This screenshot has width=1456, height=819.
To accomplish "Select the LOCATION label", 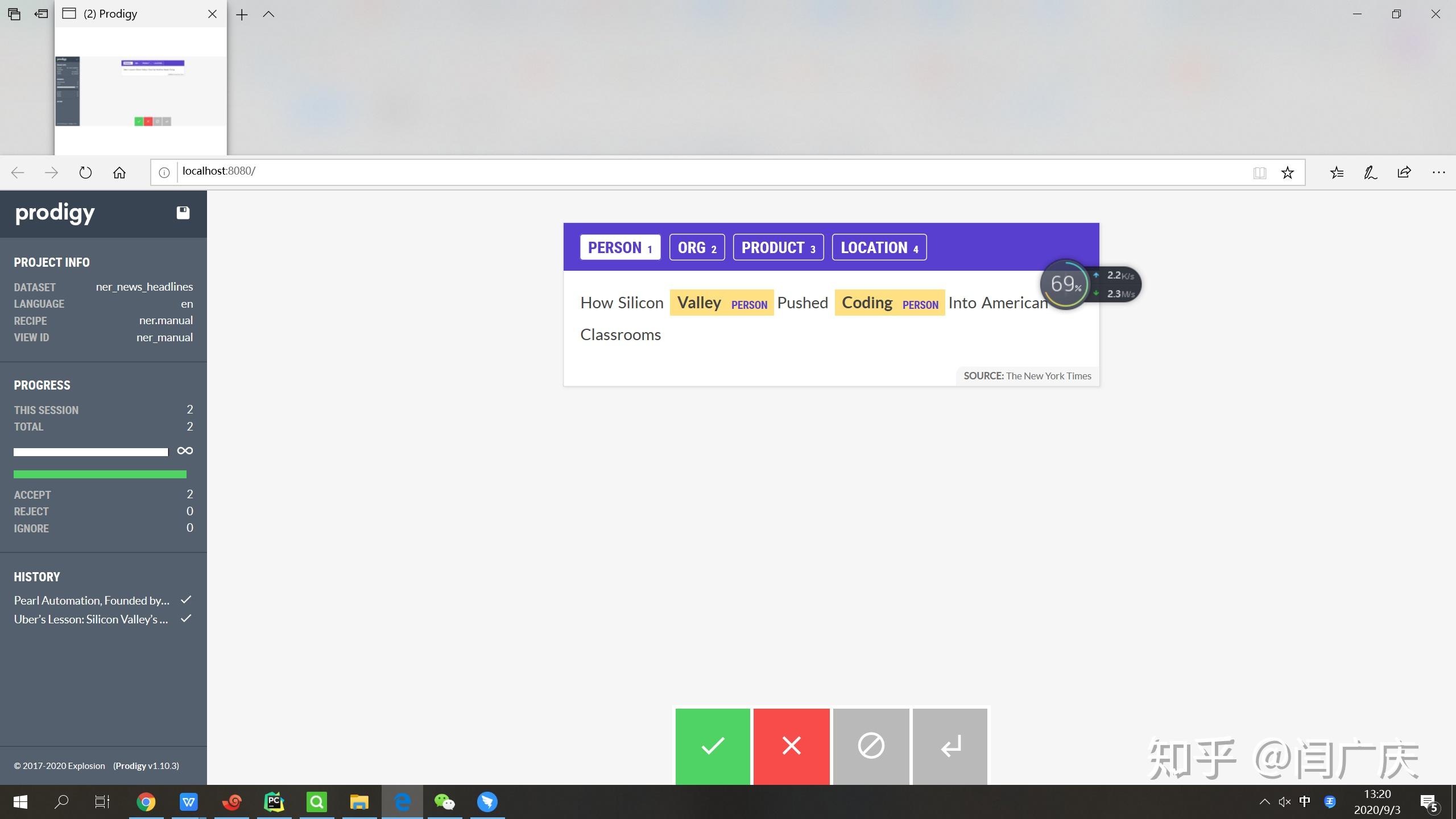I will coord(879,247).
